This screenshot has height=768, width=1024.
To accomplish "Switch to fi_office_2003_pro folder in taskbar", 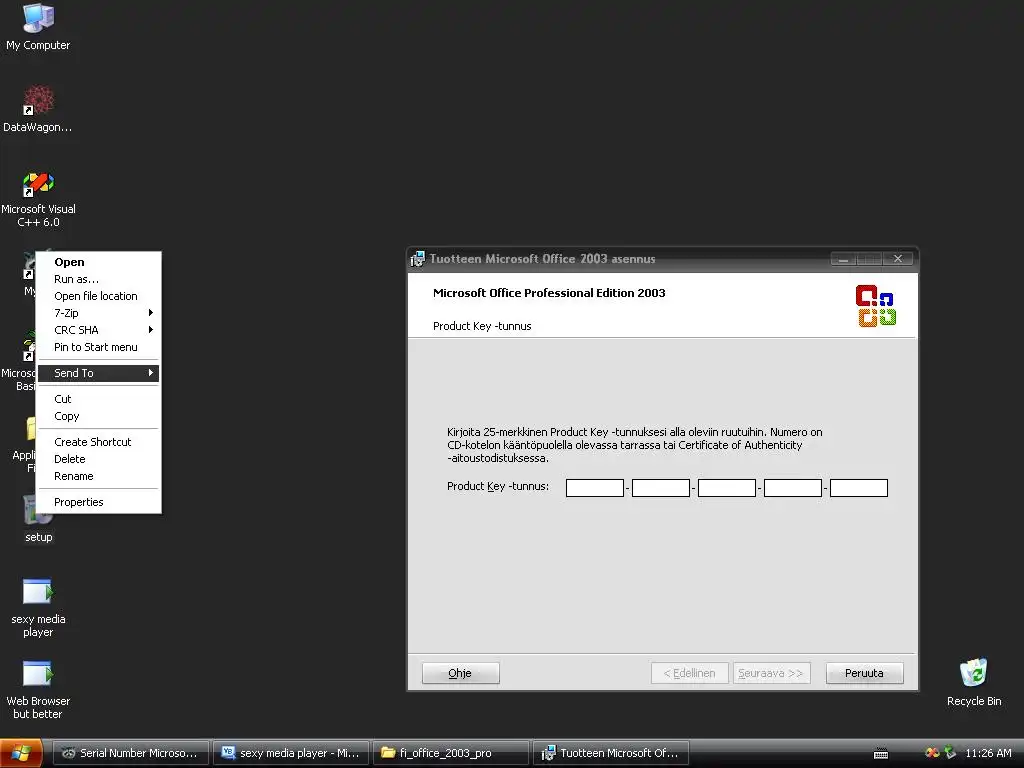I will (451, 753).
